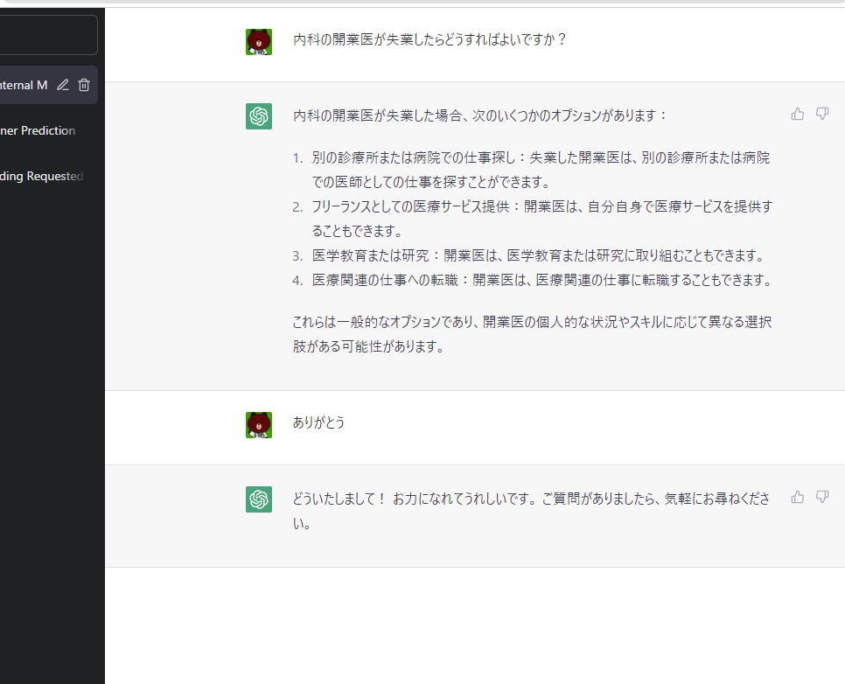Viewport: 845px width, 684px height.
Task: Click the question text 内科の開業医が失業したら
Action: coord(430,40)
